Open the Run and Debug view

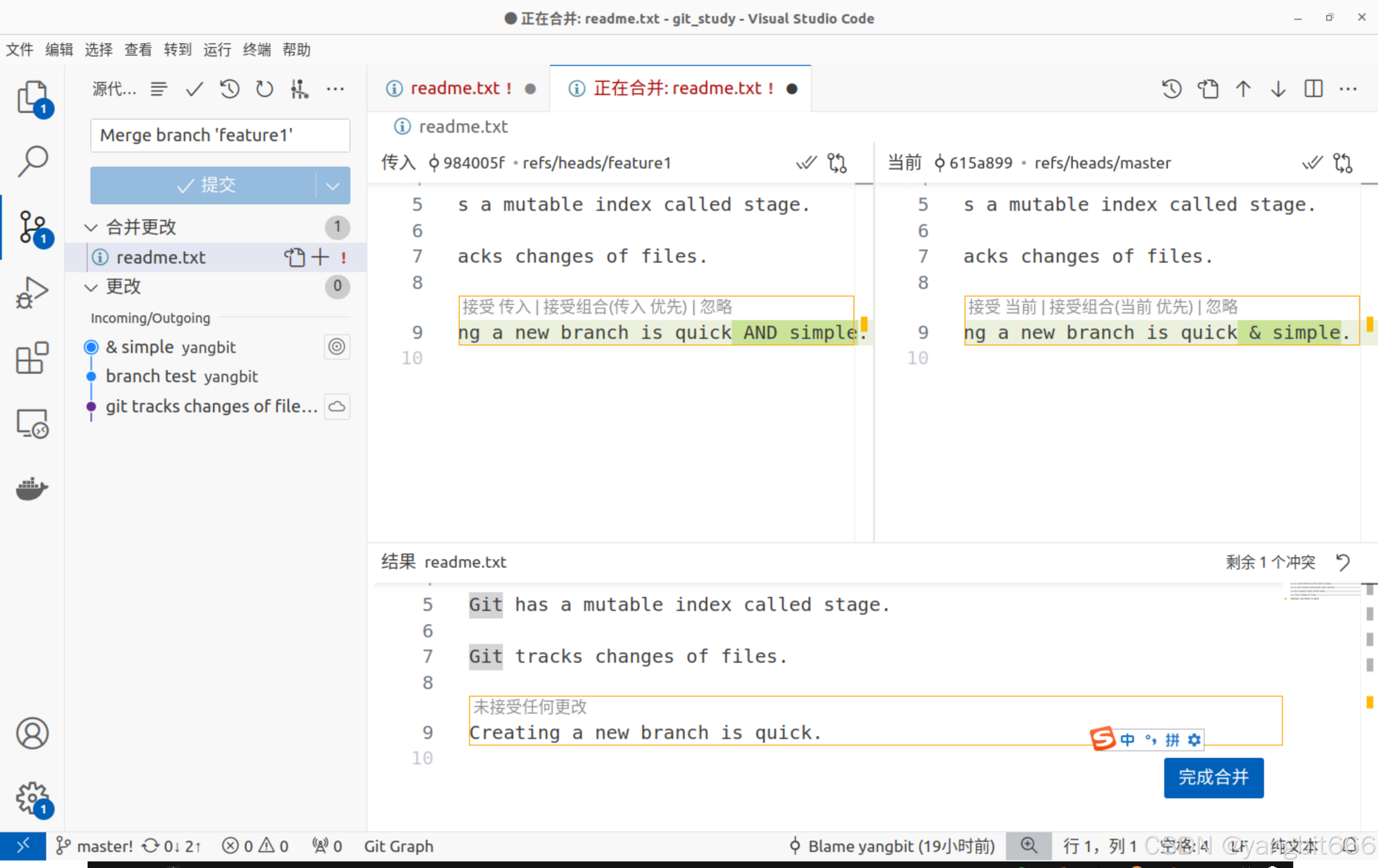pos(32,292)
